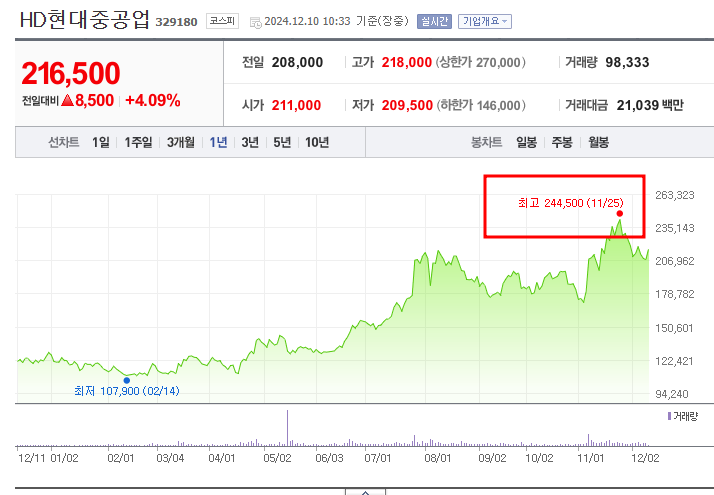Click the purple 거래량 legend marker
714x495 pixels.
(669, 416)
